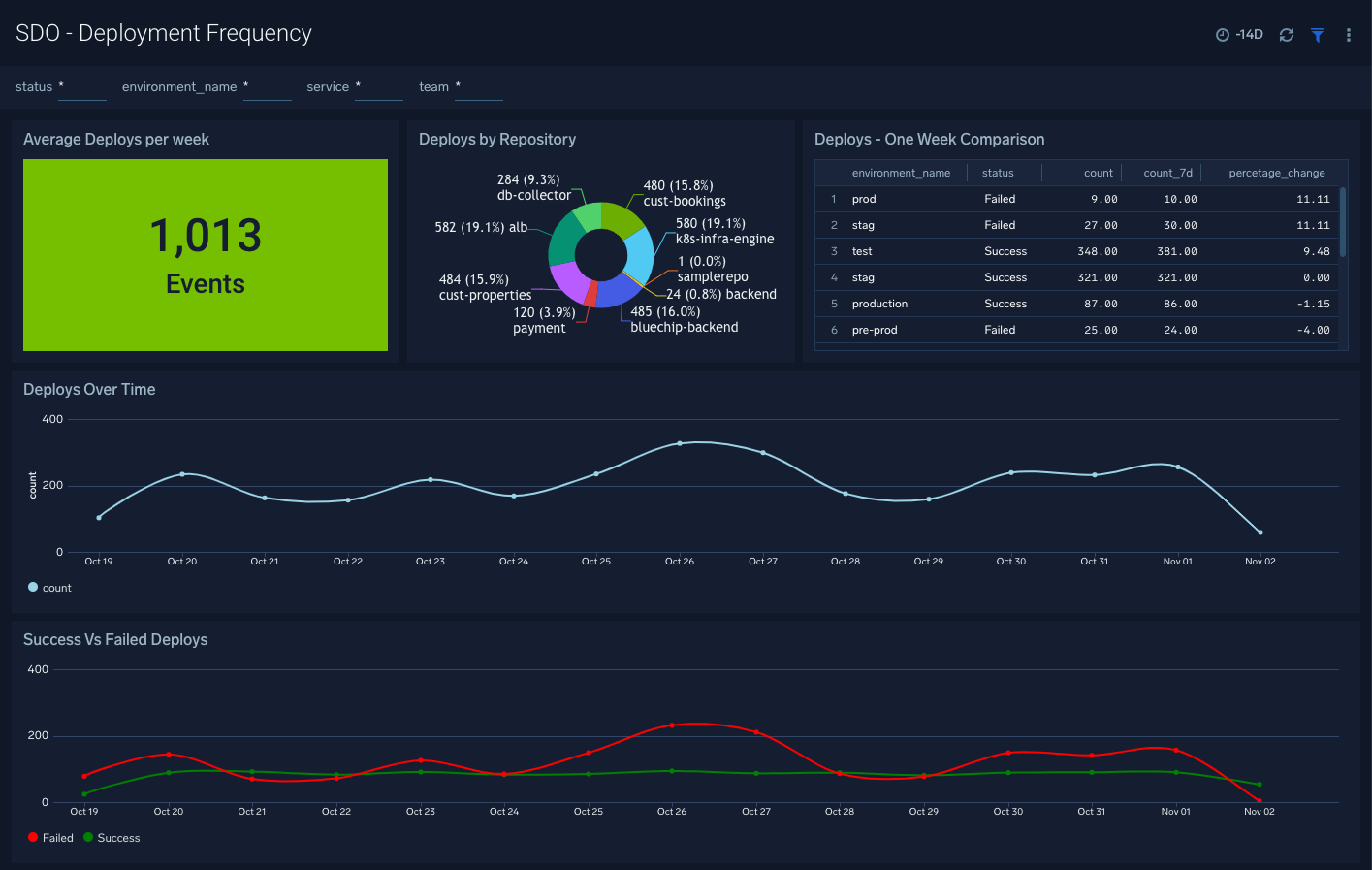Open the service filter dropdown

pos(378,90)
